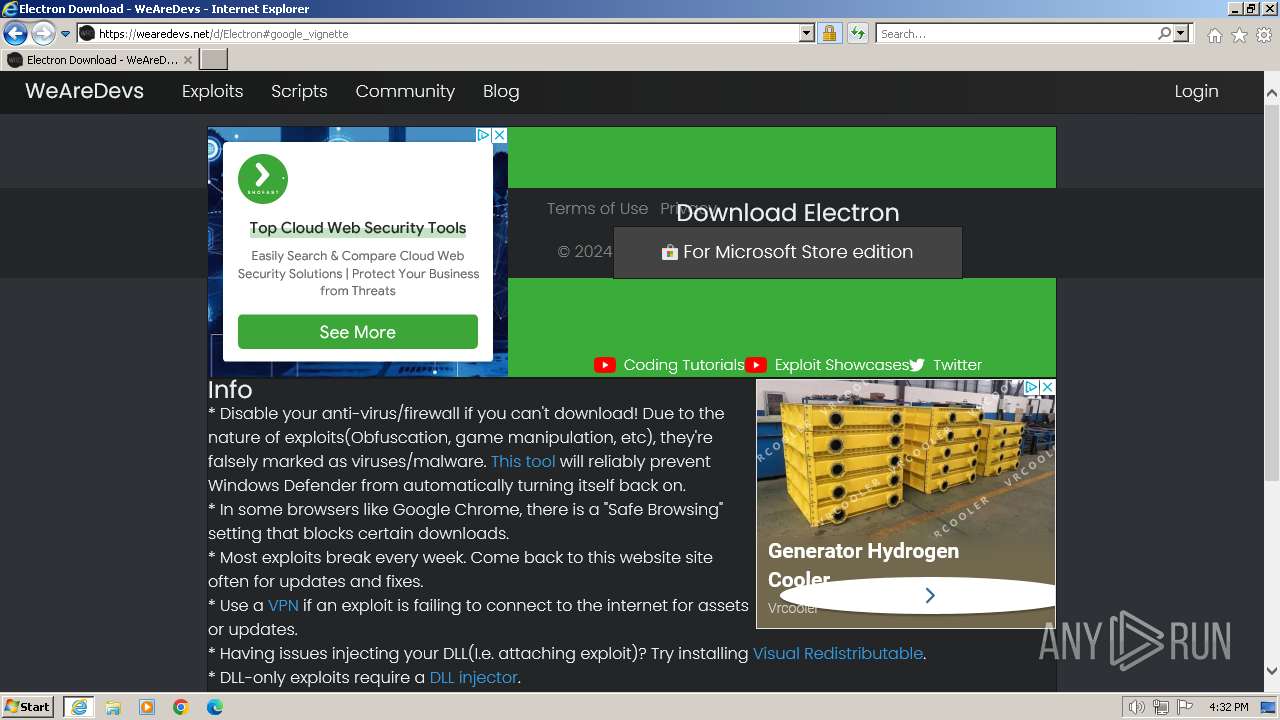This screenshot has height=720, width=1280.
Task: Click the Action Center flag tray icon
Action: (x=1186, y=707)
